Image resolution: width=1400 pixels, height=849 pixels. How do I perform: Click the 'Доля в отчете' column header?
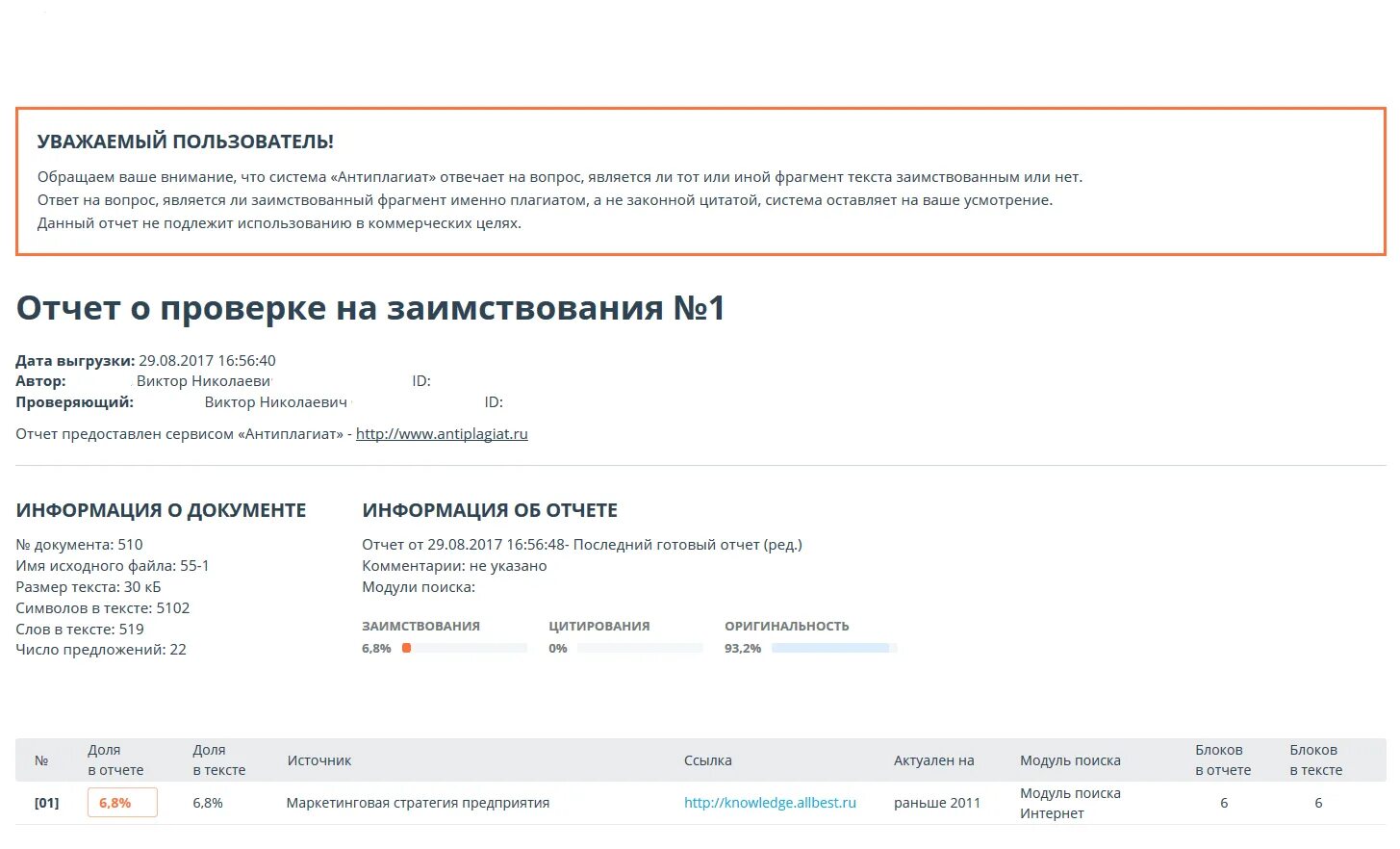click(115, 760)
